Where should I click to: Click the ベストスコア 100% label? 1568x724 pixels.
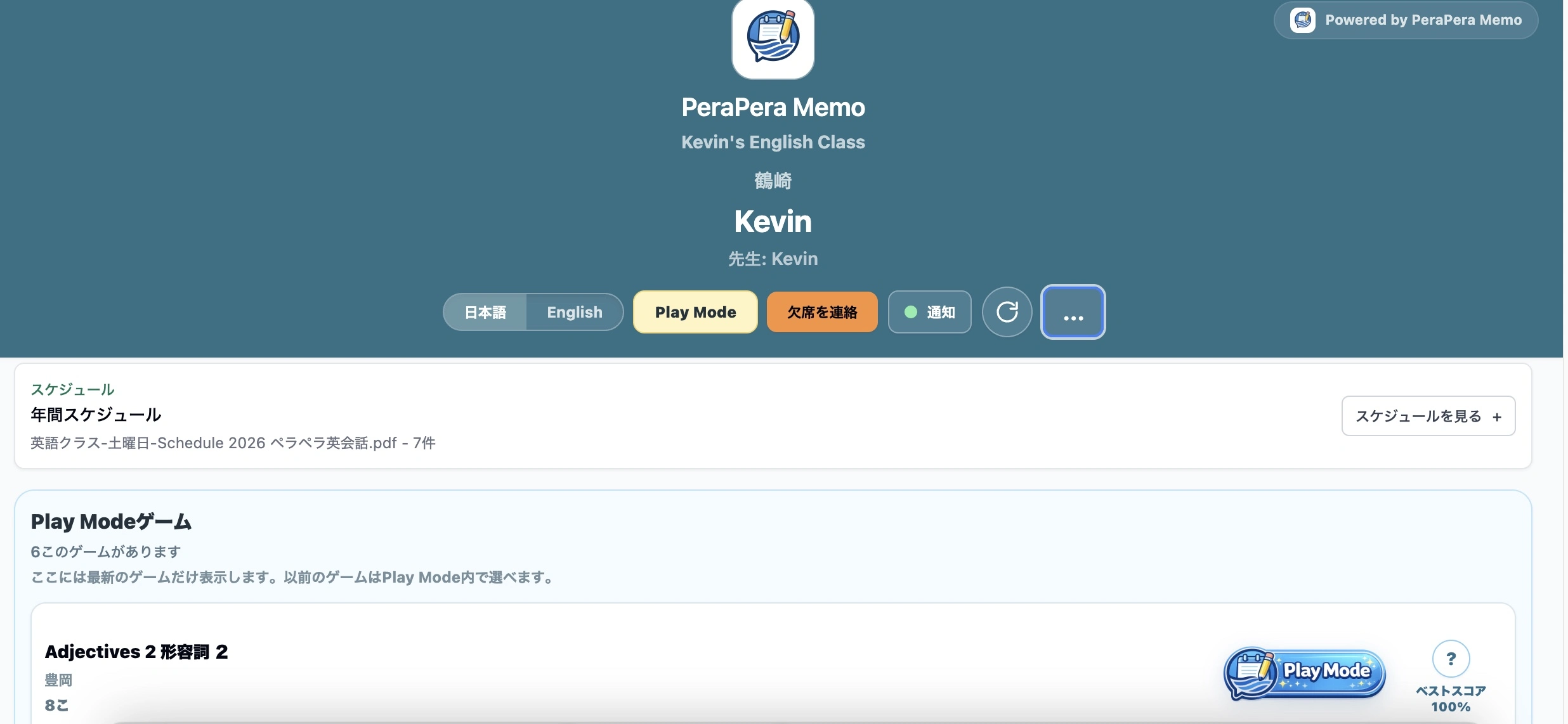[x=1451, y=699]
